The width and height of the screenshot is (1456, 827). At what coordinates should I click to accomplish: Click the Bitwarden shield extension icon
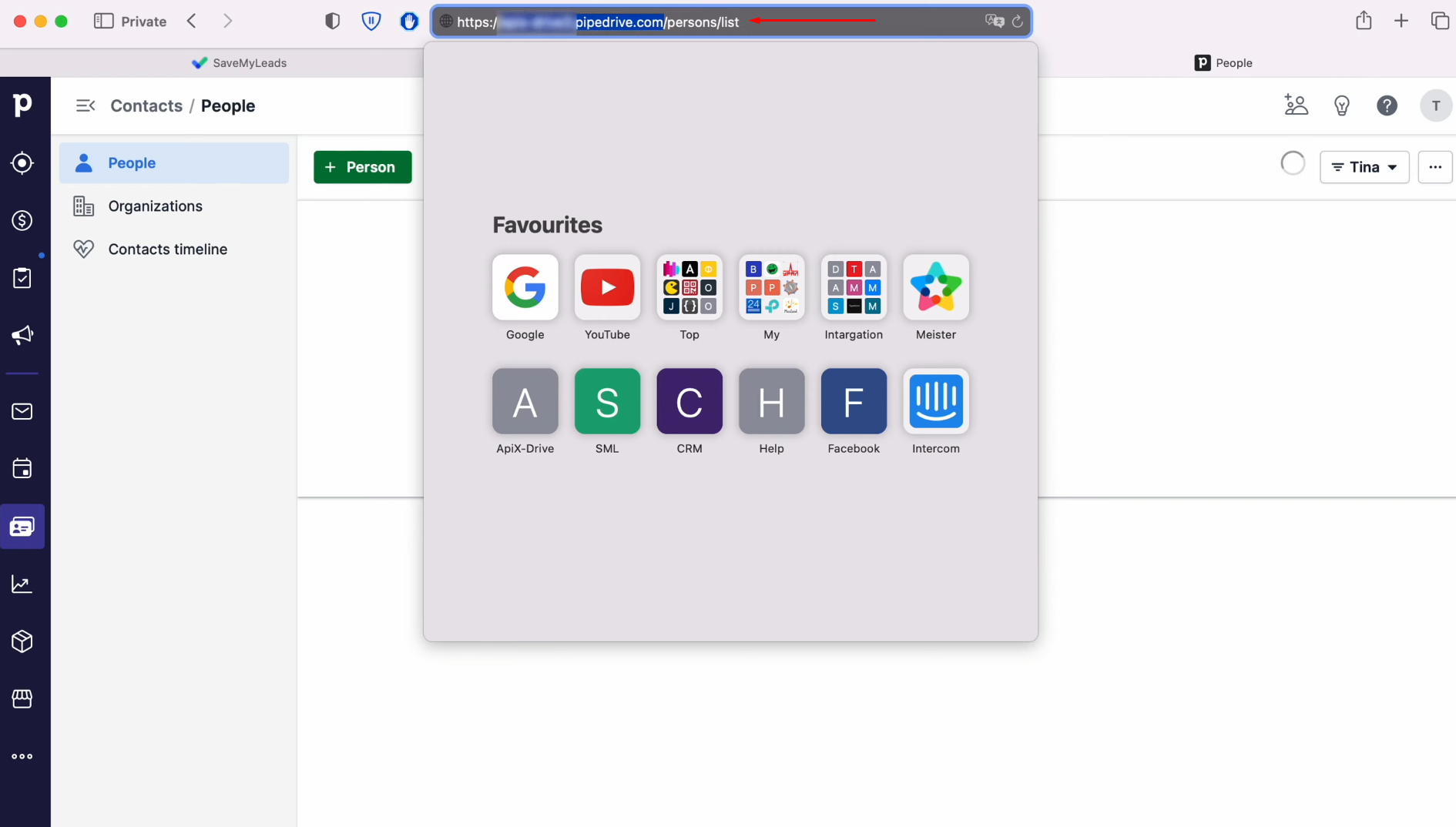[371, 21]
